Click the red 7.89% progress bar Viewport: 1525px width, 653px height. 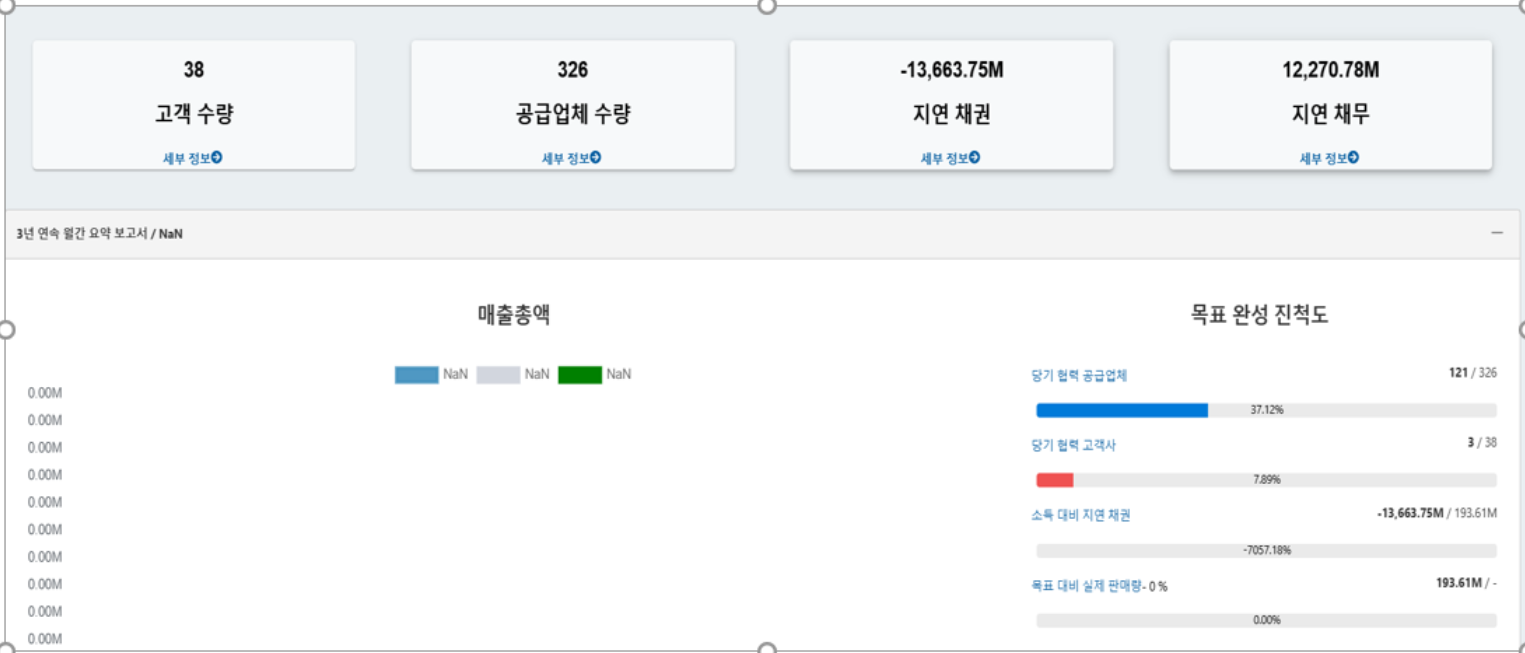(1054, 480)
